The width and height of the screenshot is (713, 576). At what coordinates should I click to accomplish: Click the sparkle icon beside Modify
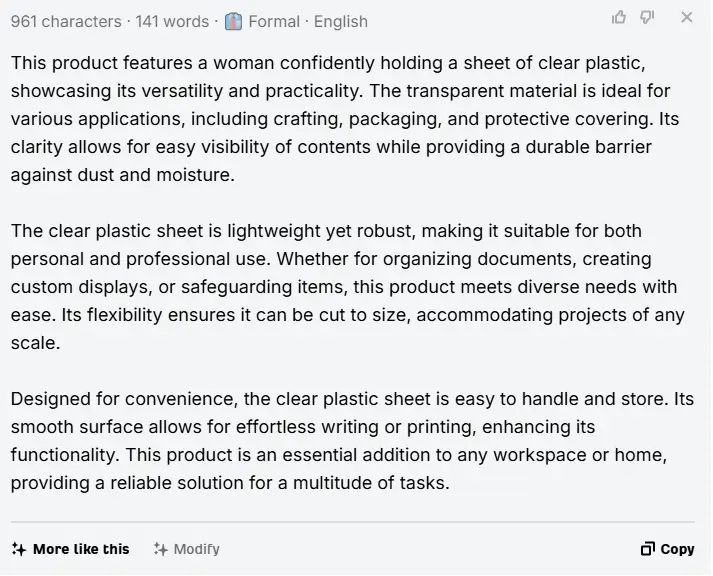pos(160,549)
